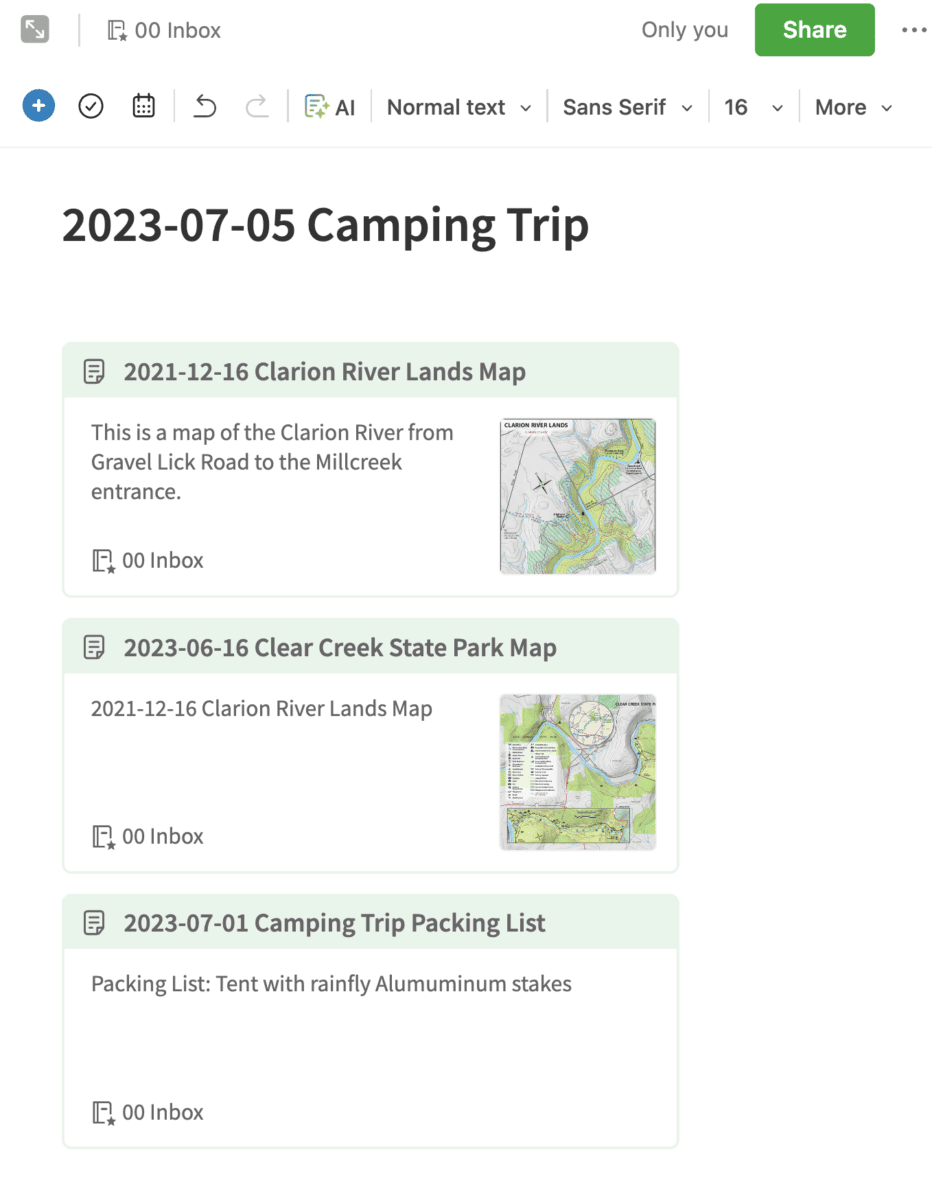The height and width of the screenshot is (1200, 932).
Task: Click the redo arrow
Action: (x=257, y=106)
